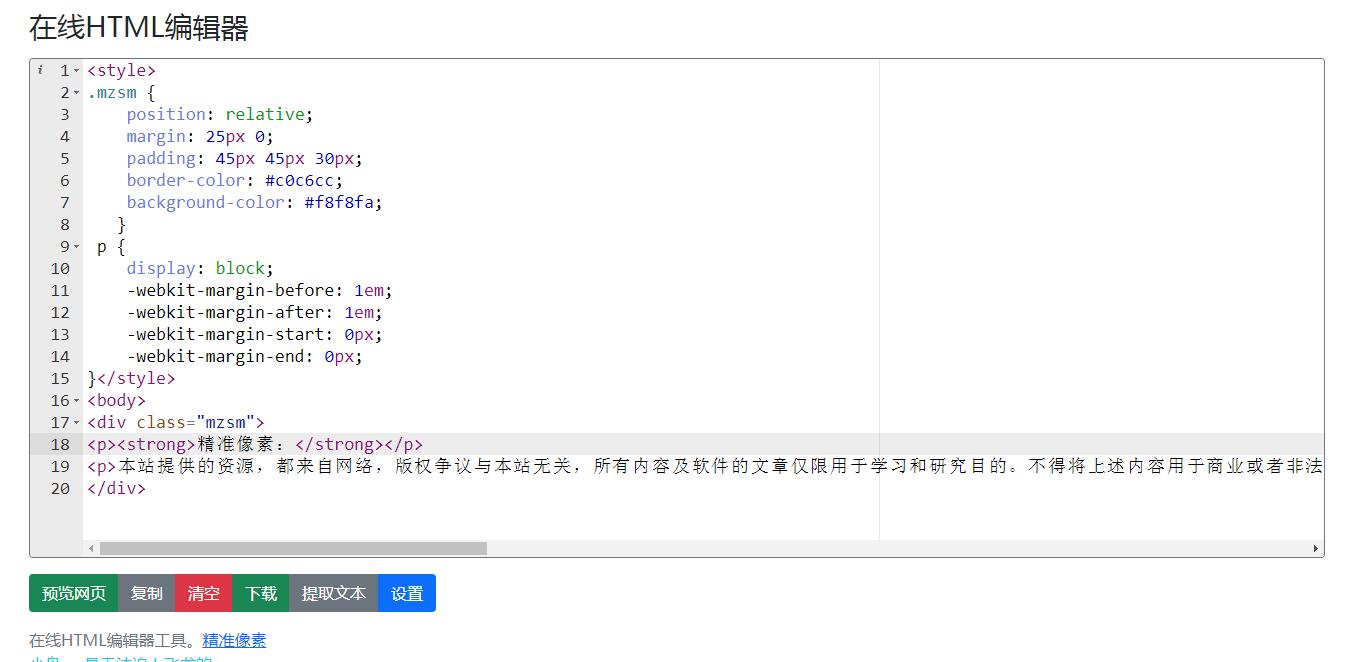Collapse the div.mzsm element on line 17
The image size is (1363, 662).
[x=77, y=423]
